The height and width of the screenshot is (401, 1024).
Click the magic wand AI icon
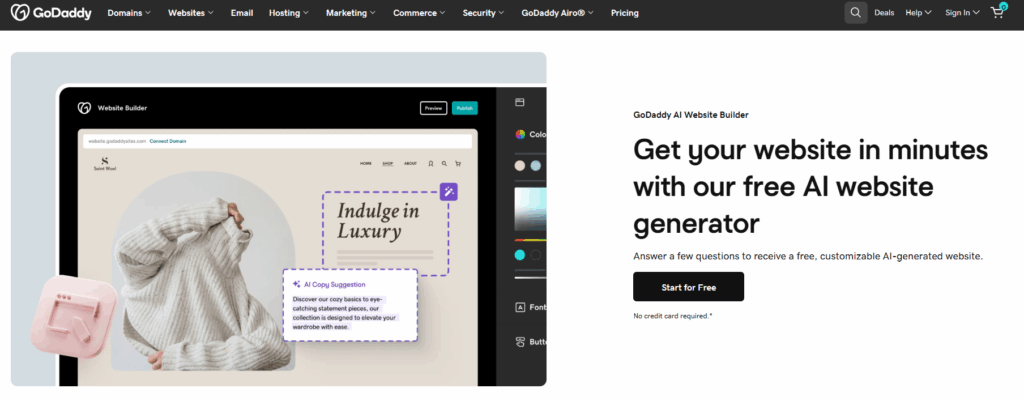(449, 191)
